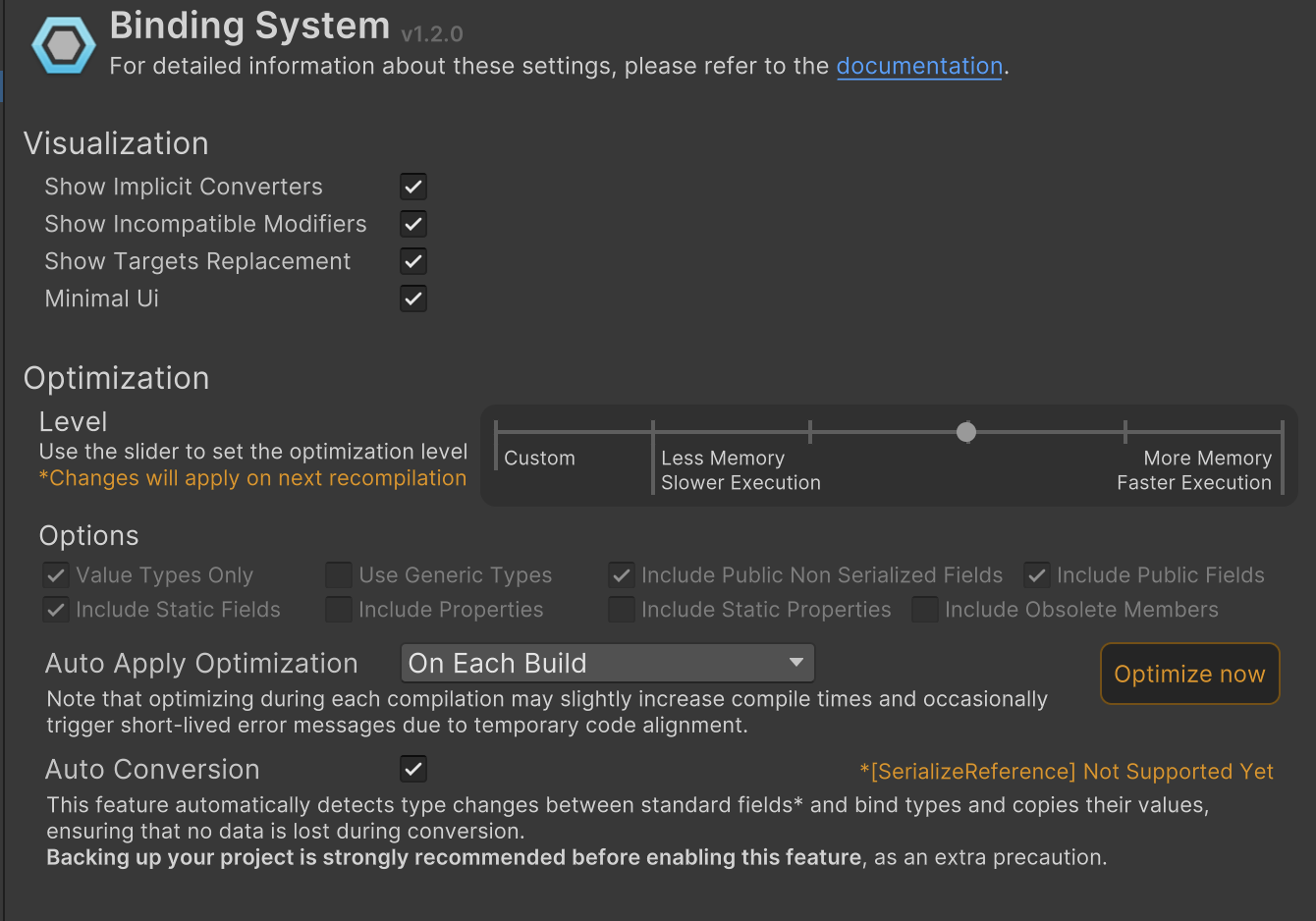Uncheck Show Incompatible Modifiers
Viewport: 1316px width, 921px height.
[x=413, y=224]
